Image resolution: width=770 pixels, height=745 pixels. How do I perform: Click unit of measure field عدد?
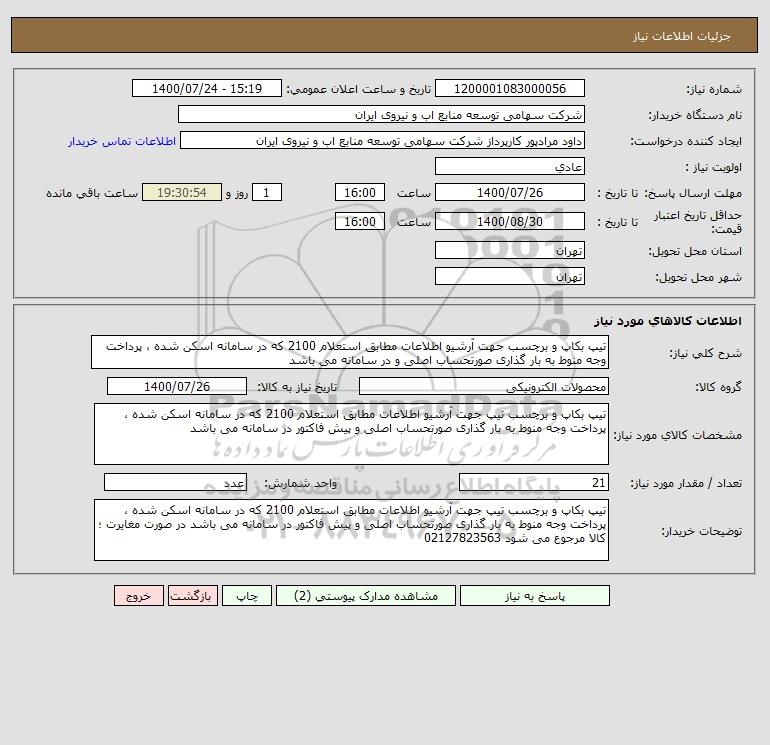[x=175, y=482]
